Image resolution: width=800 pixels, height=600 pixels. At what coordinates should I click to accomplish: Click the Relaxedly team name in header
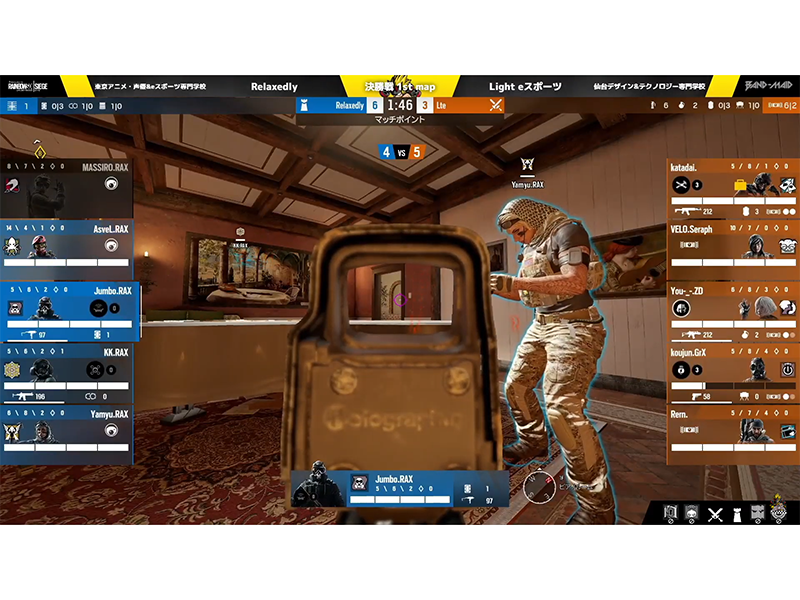tap(274, 87)
